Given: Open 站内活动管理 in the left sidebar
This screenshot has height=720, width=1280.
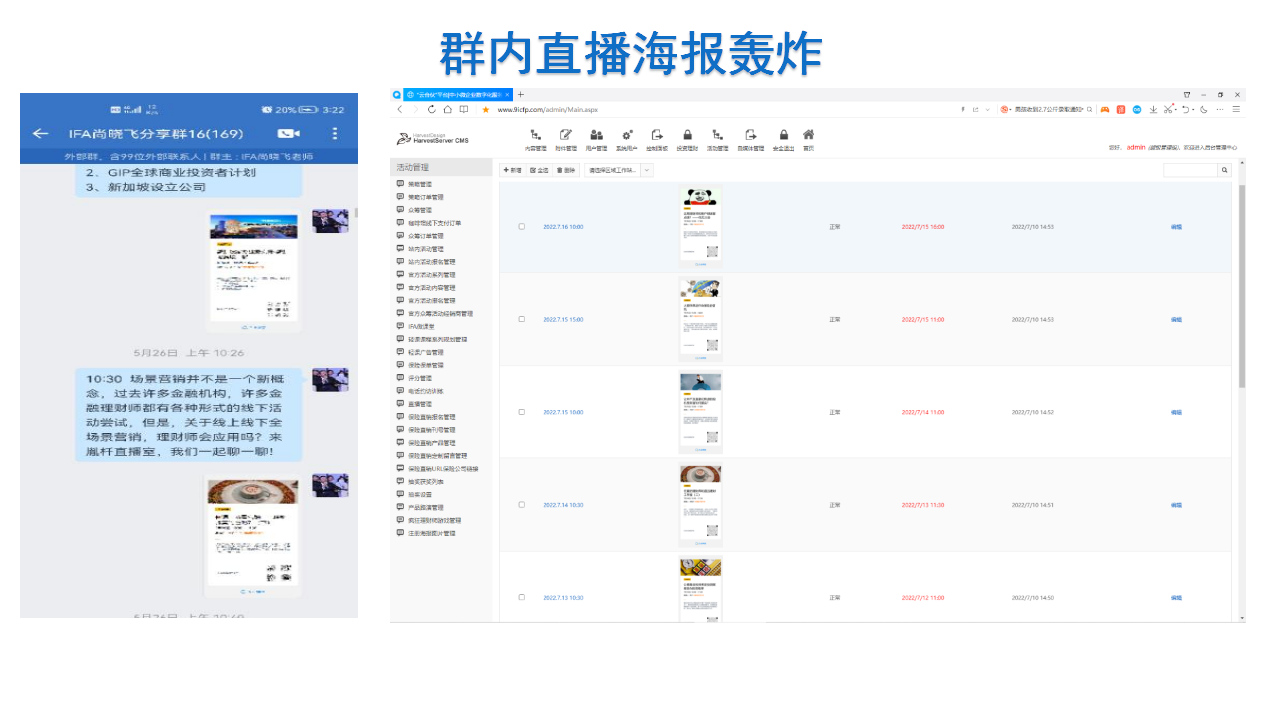Looking at the screenshot, I should [425, 249].
